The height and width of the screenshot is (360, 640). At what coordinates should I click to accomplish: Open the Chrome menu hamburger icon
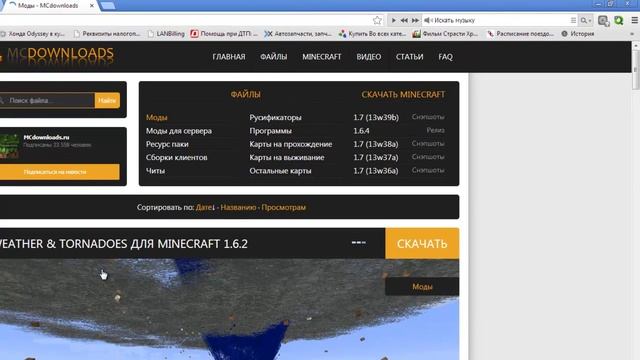tap(634, 20)
